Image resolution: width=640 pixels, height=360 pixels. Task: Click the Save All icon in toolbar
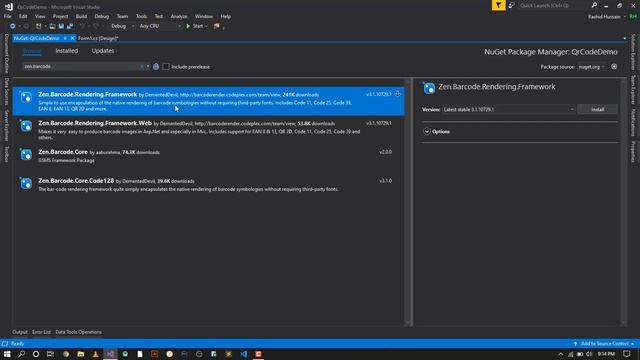point(70,26)
